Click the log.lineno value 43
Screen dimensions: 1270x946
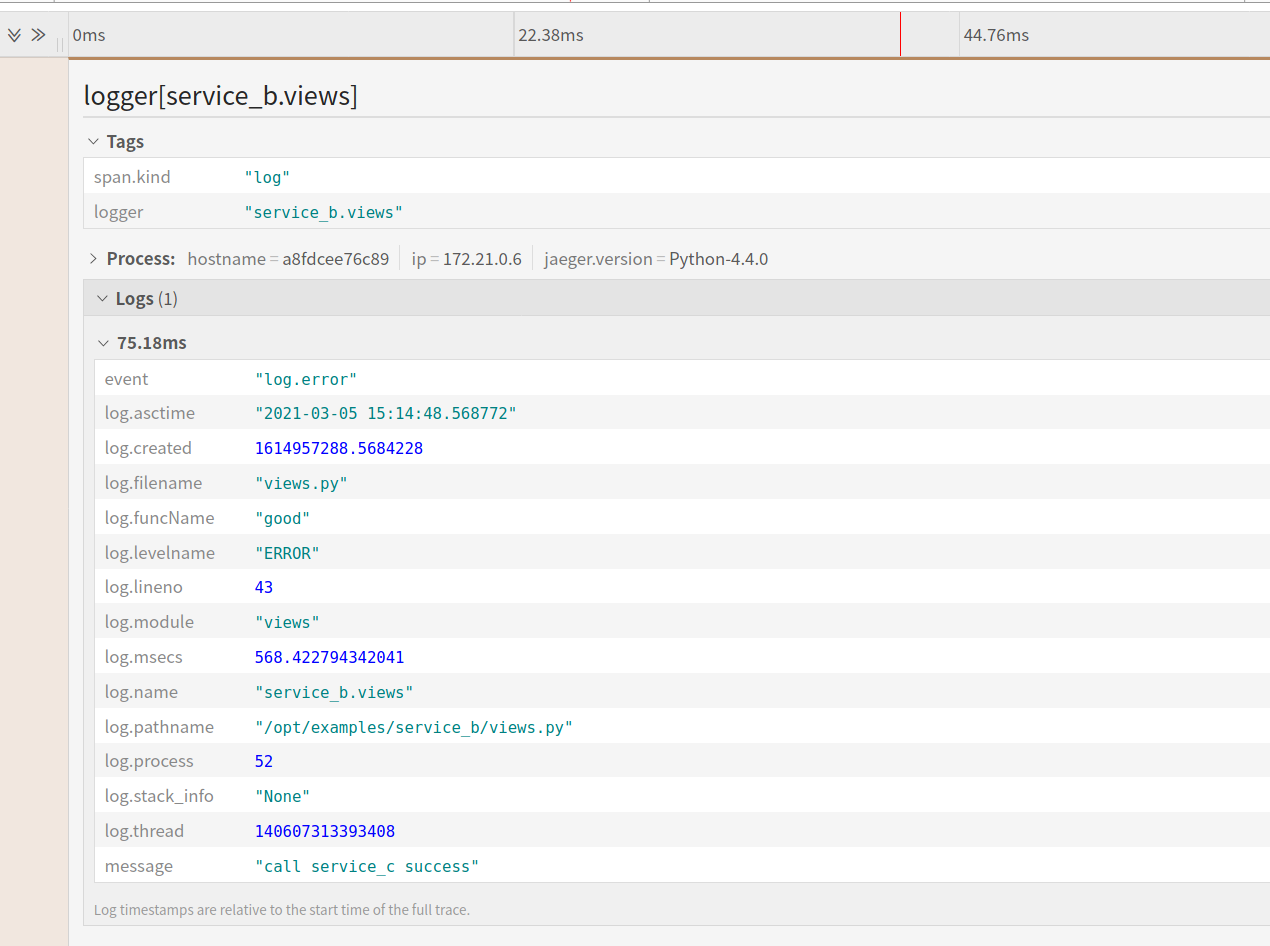click(x=264, y=587)
